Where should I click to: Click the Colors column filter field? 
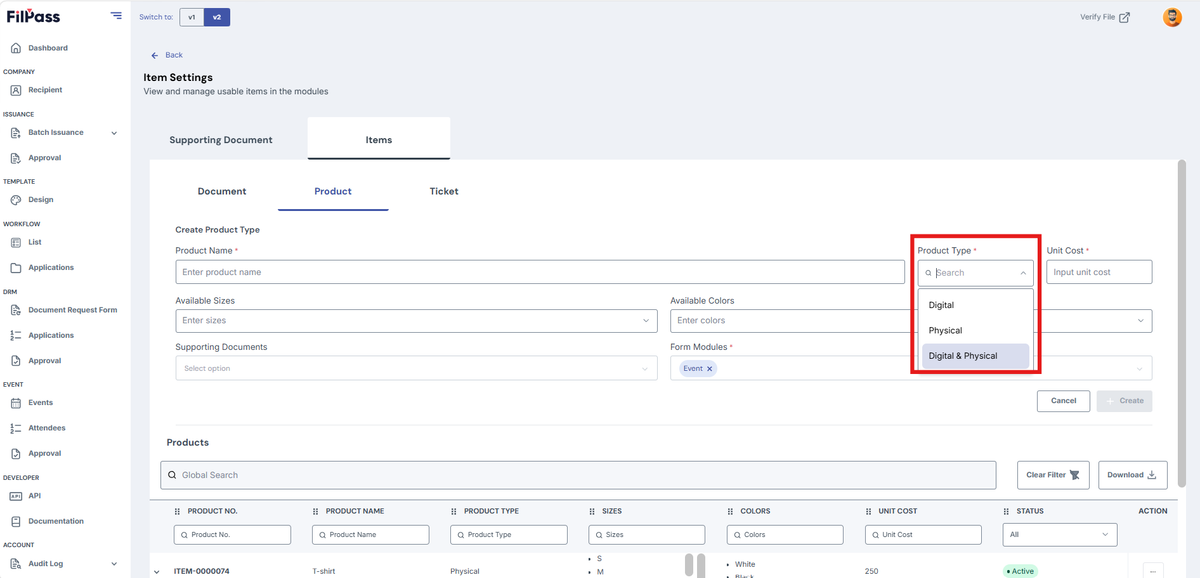(x=785, y=535)
